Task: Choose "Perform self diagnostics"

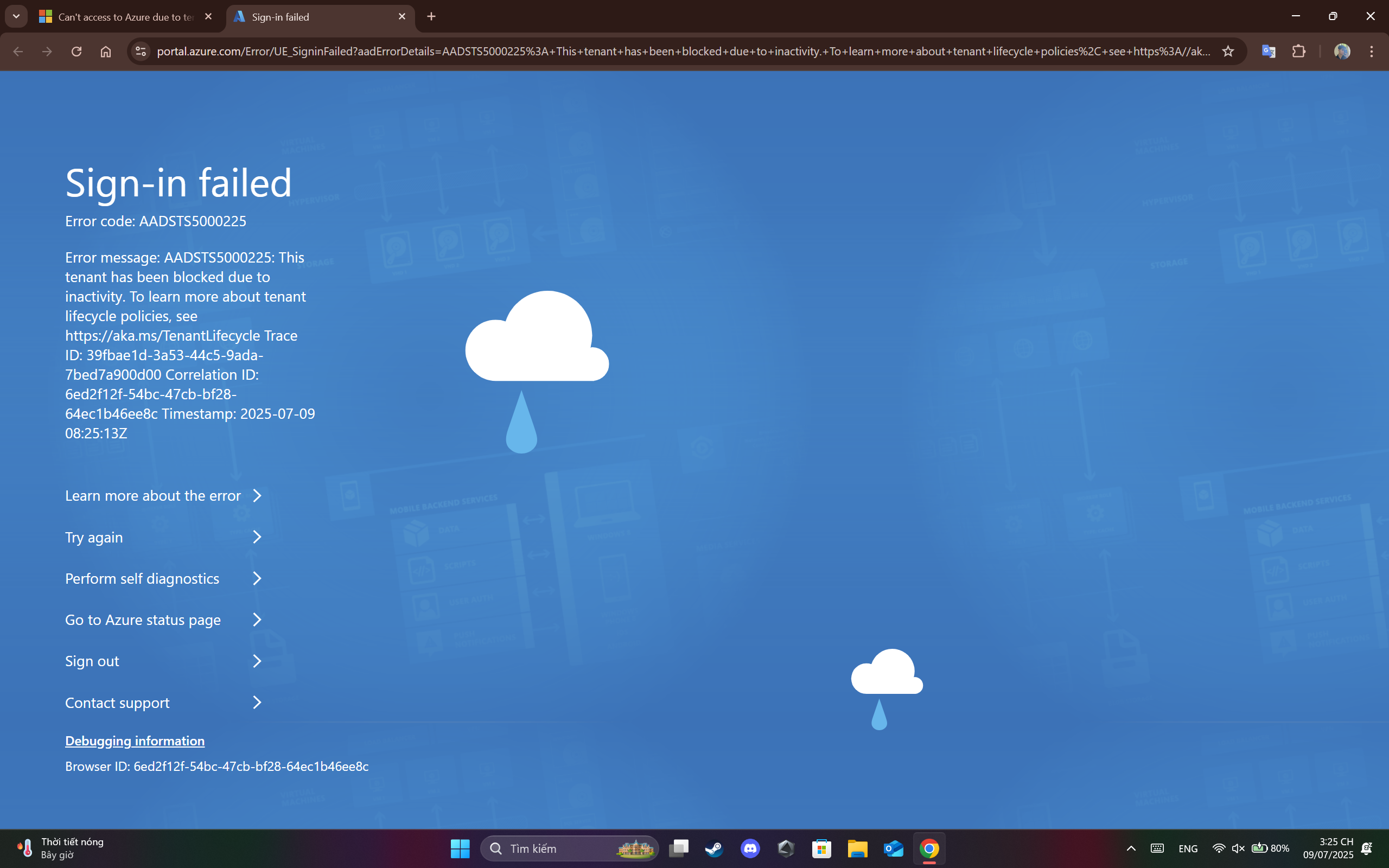Action: pos(163,579)
